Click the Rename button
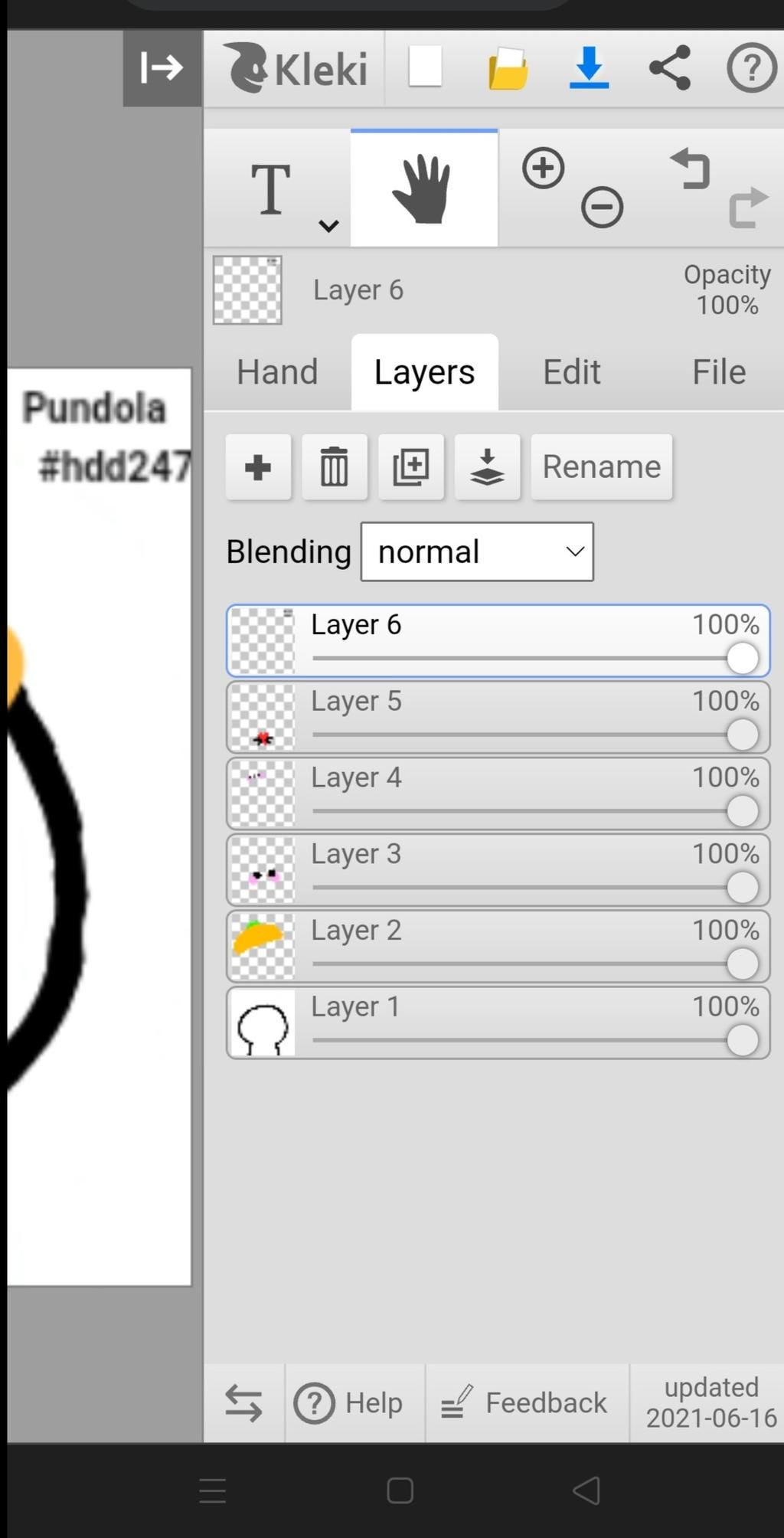The width and height of the screenshot is (784, 1538). [602, 467]
